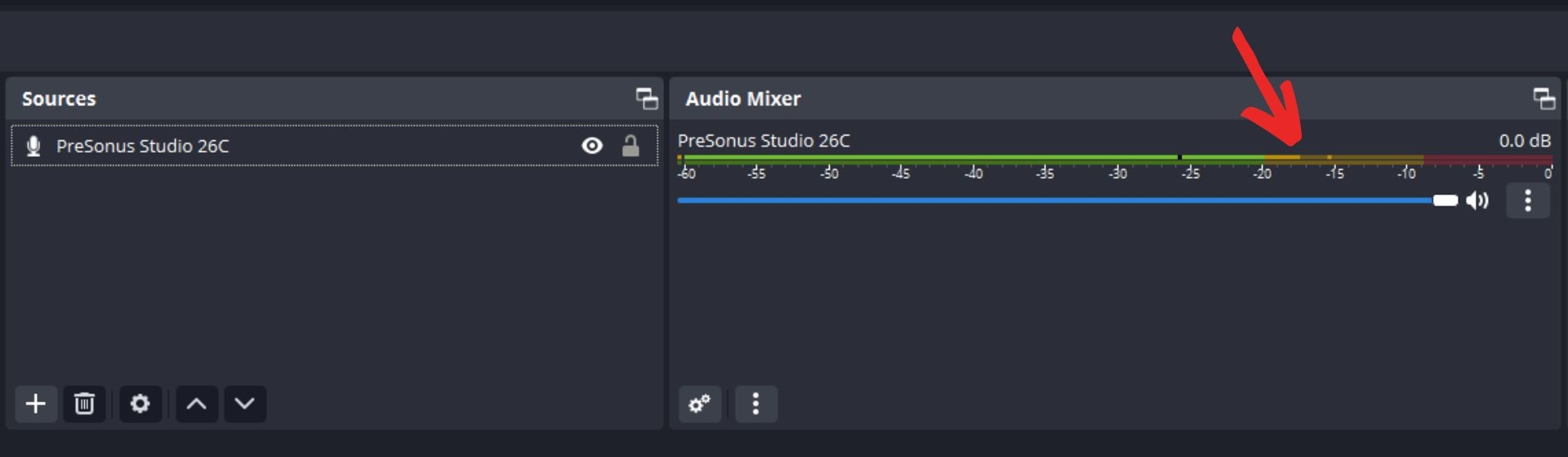
Task: Toggle visibility of PreSonus Studio 26C source
Action: (592, 146)
